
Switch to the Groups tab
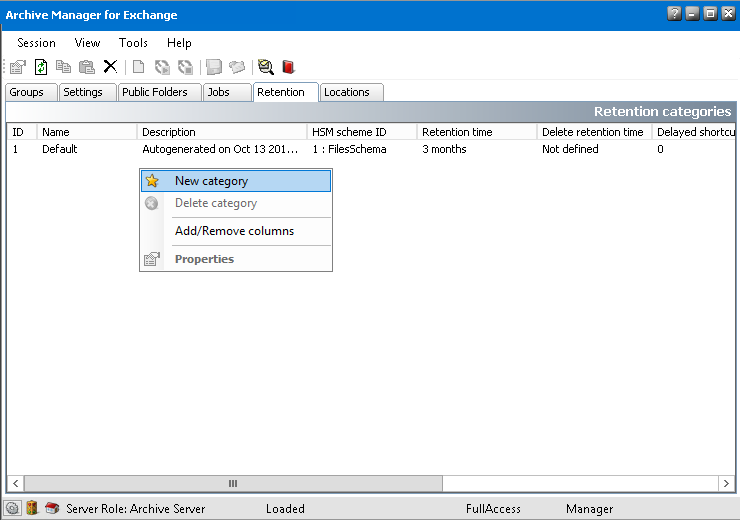pos(27,92)
